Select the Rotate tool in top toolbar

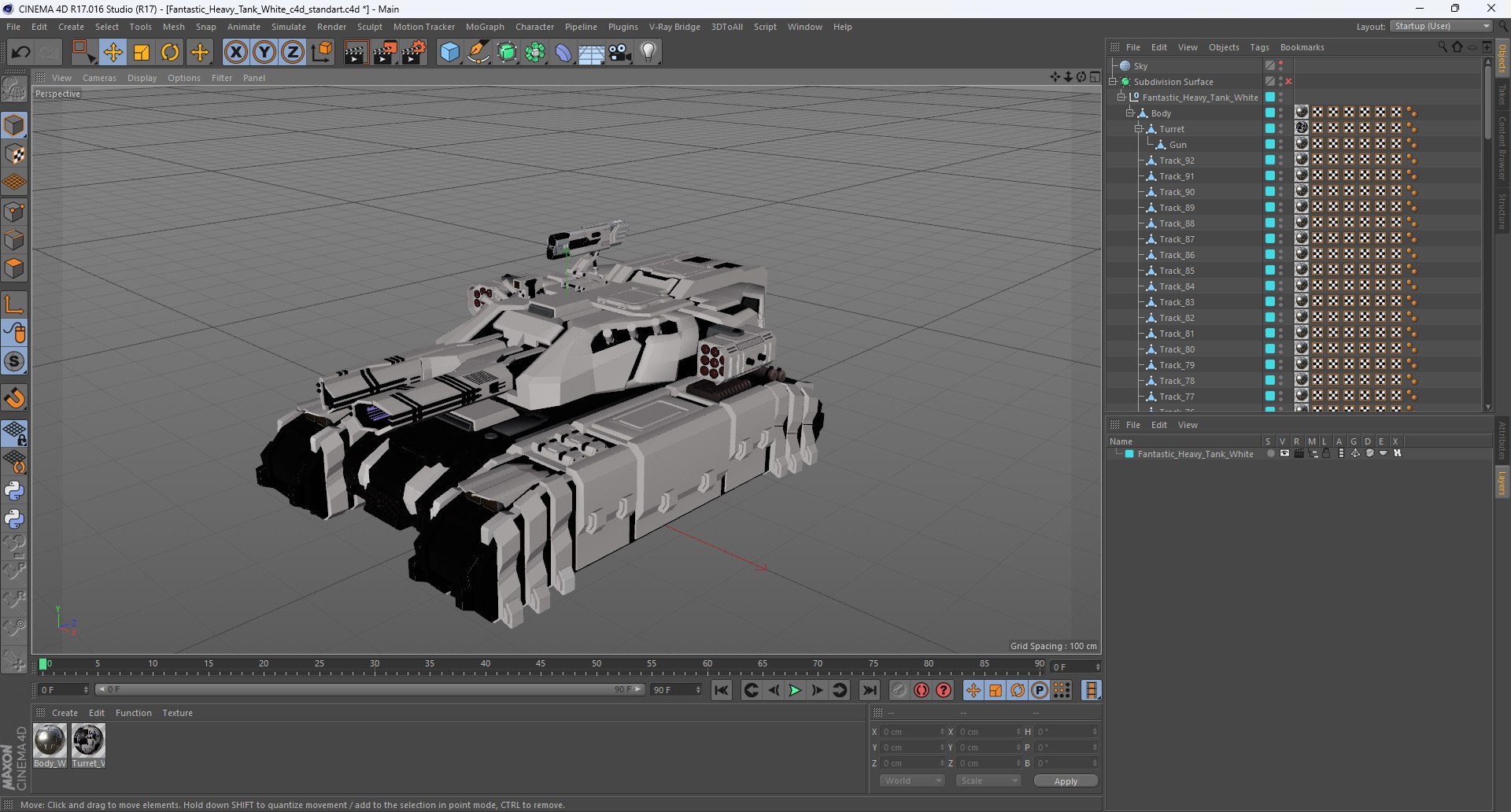pos(170,53)
